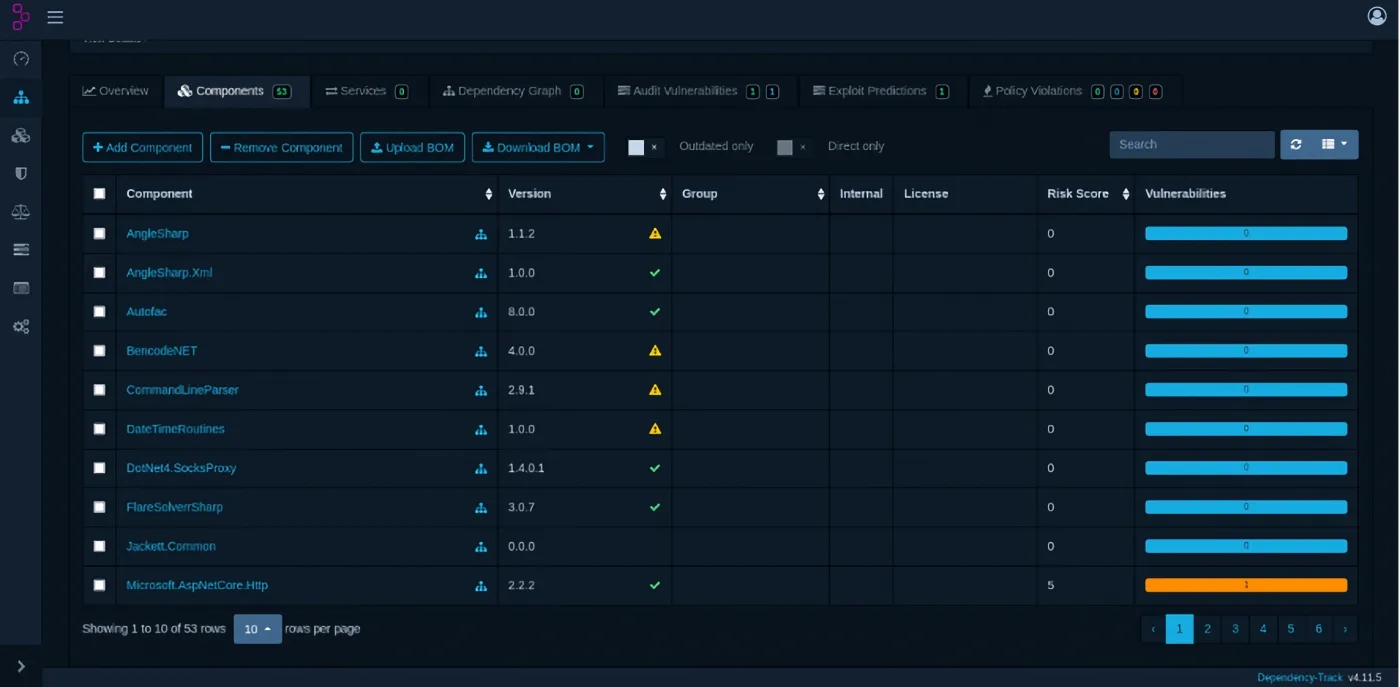Screen dimensions: 1400x687
Task: Open Tags list sidebar icon
Action: pos(21,250)
